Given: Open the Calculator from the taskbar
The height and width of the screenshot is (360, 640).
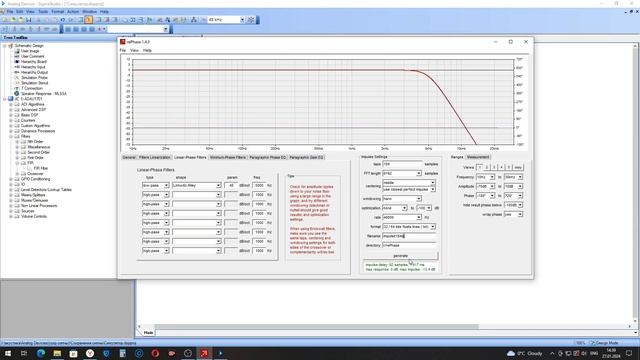Looking at the screenshot, I should pos(122,353).
